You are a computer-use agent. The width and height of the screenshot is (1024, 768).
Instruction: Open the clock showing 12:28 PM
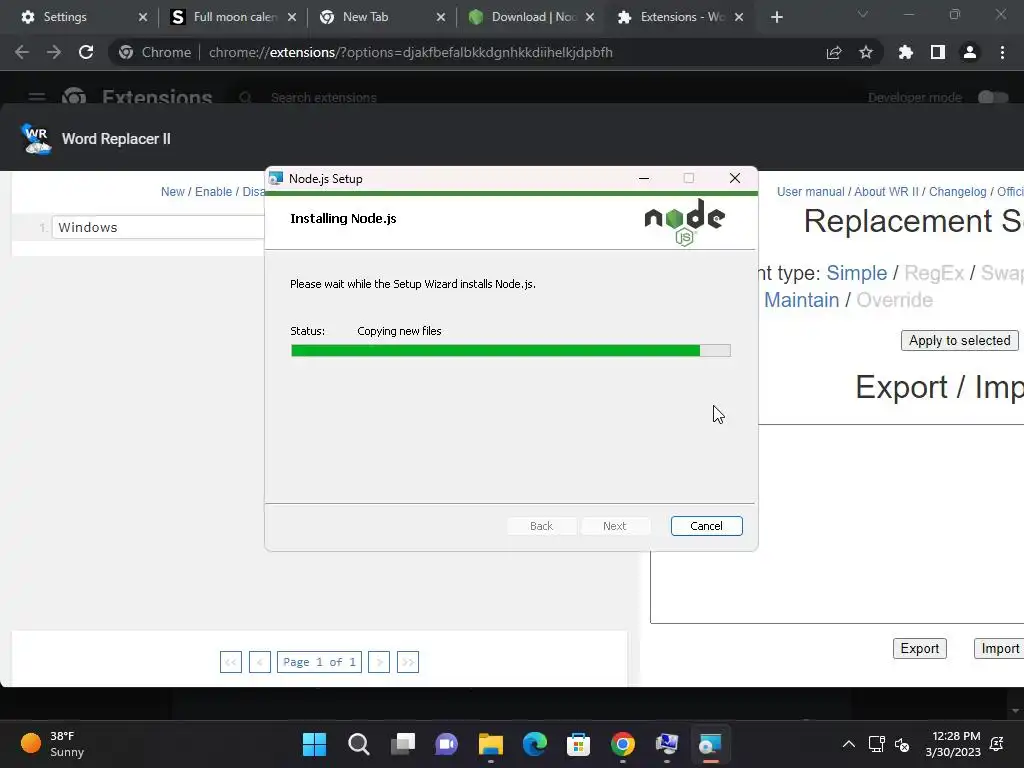pos(953,744)
